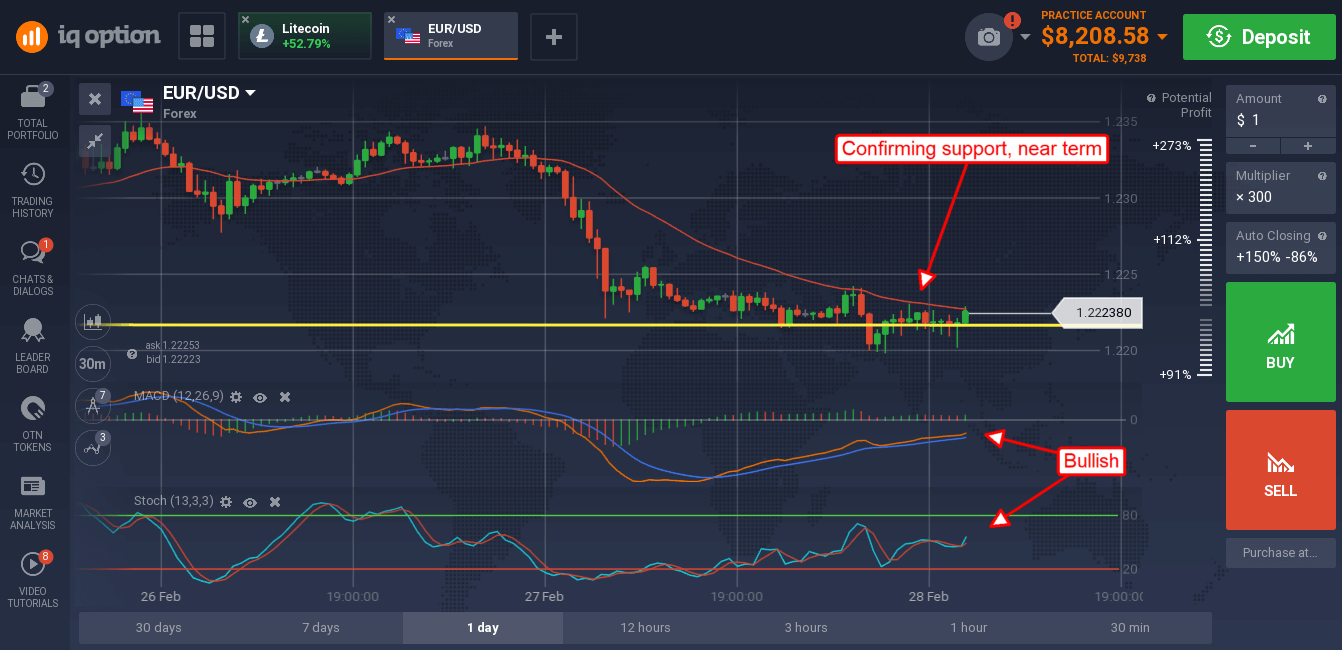
Task: Click the current price label 1.222380
Action: tap(1098, 313)
